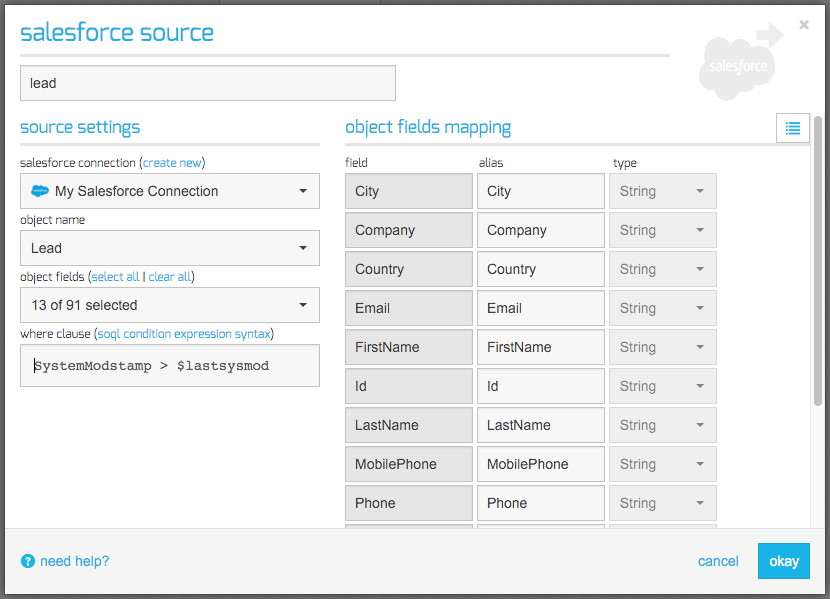Edit the alias field for FirstName
The height and width of the screenshot is (599, 830).
[x=540, y=347]
